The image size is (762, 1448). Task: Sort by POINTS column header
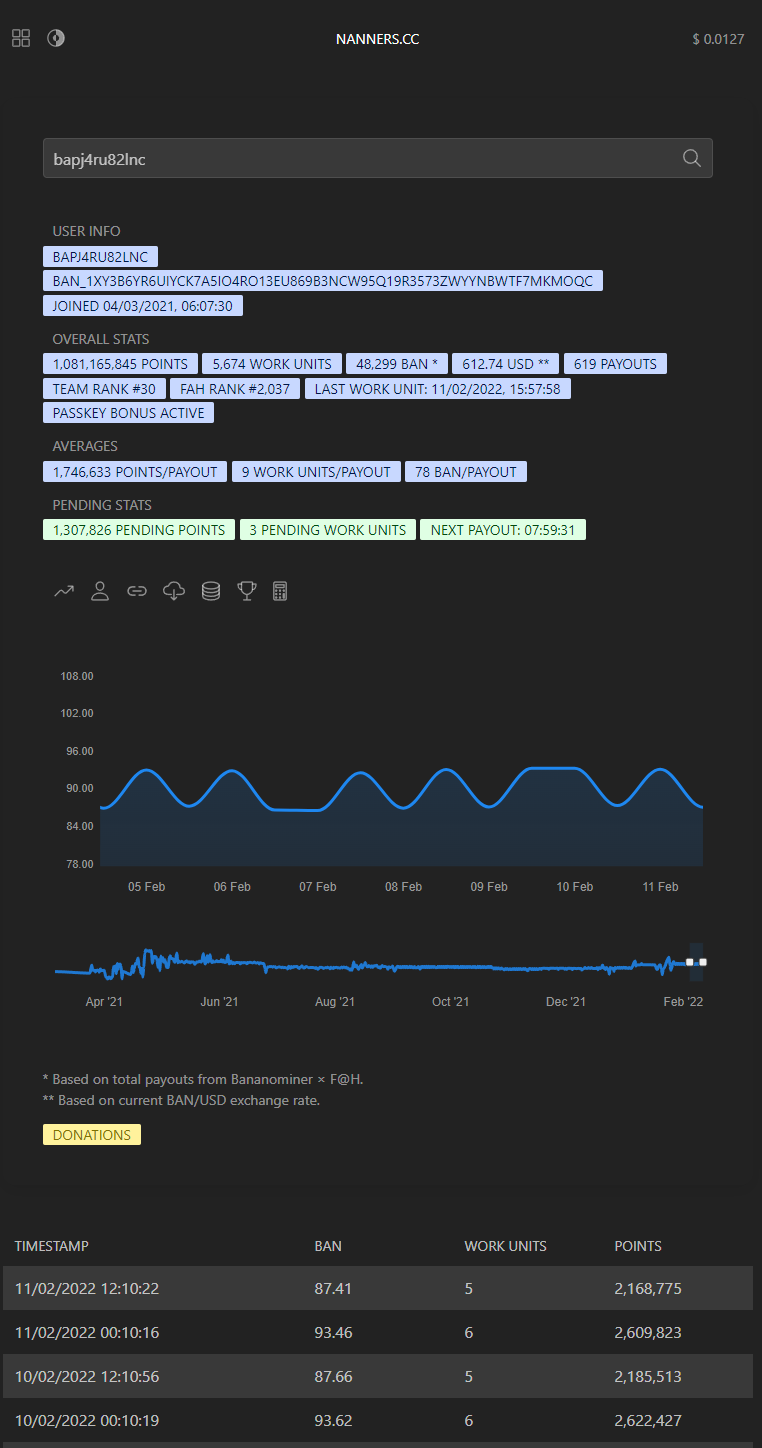click(638, 1246)
